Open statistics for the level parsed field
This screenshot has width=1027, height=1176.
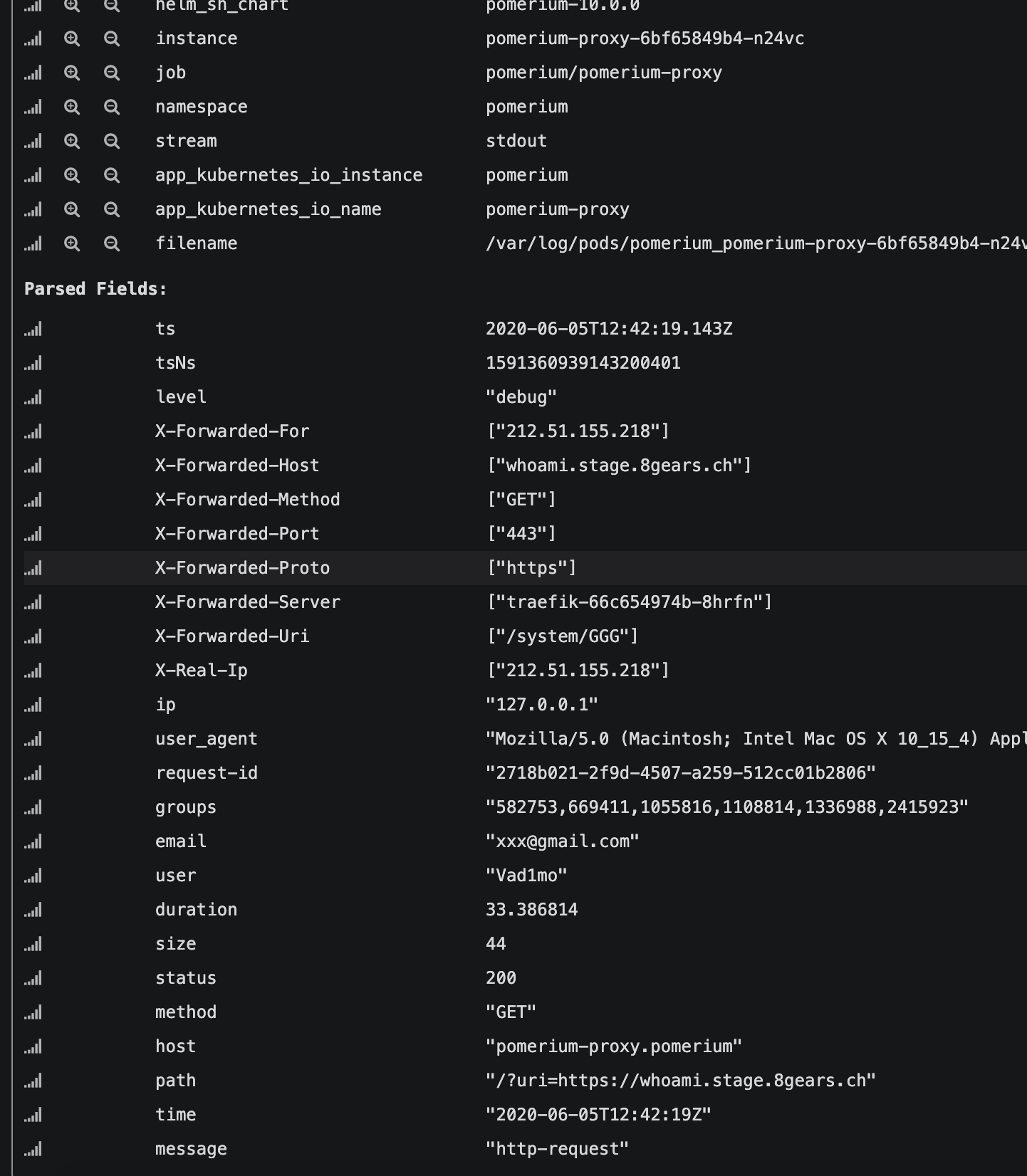tap(33, 397)
